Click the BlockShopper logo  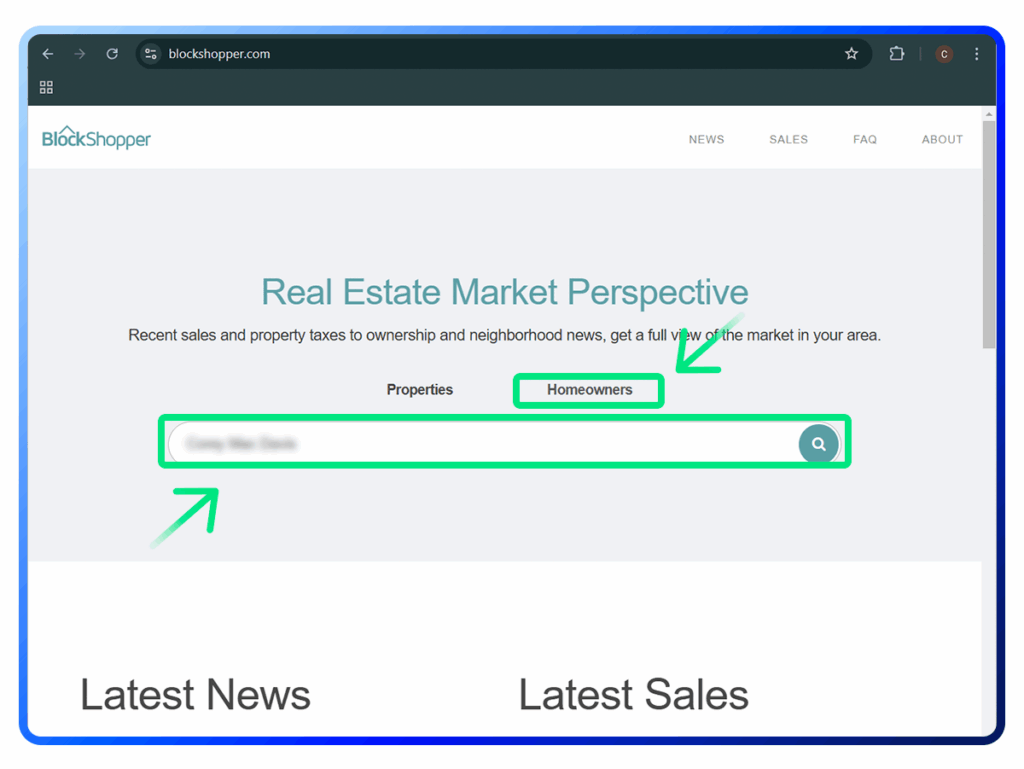tap(96, 138)
